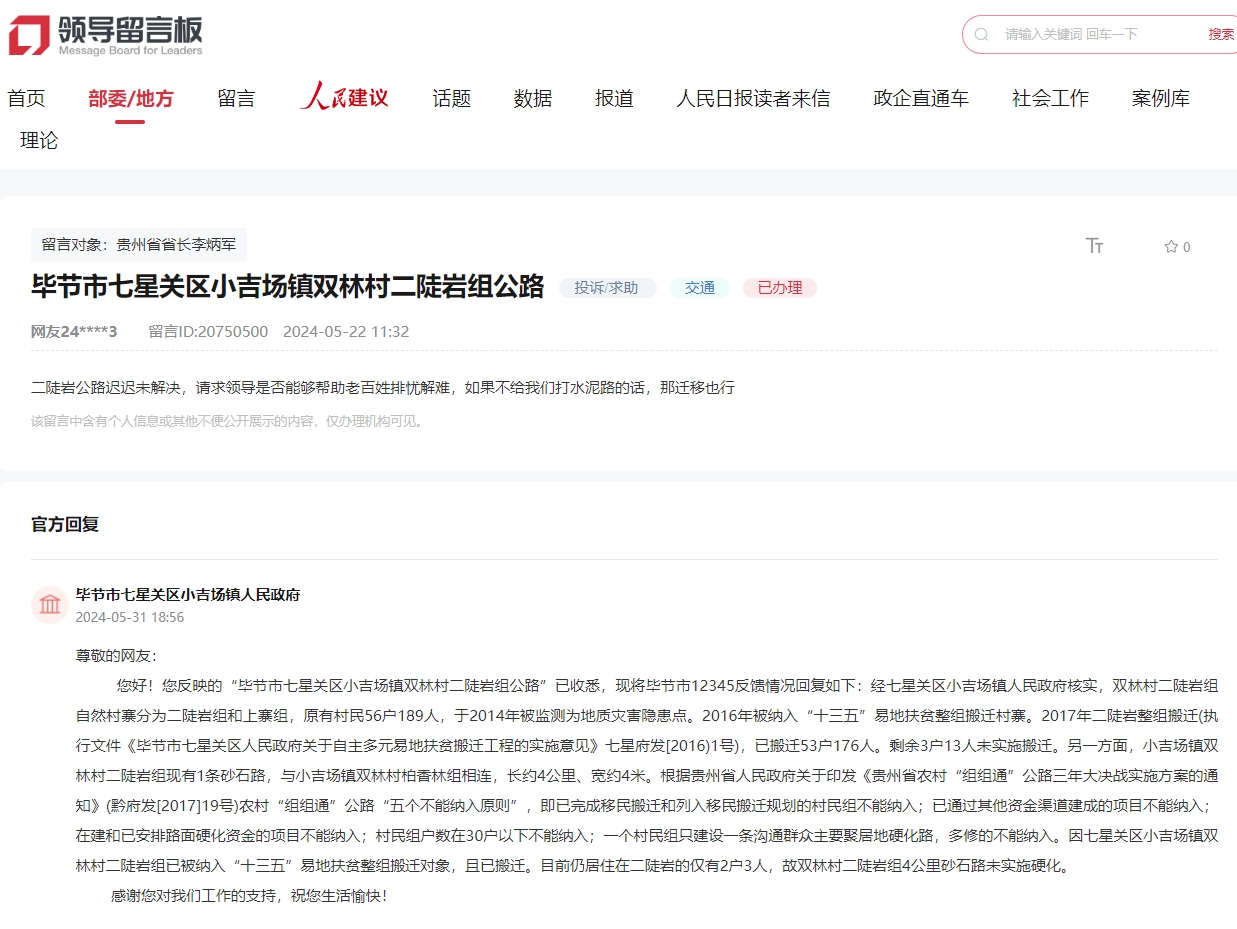1237x929 pixels.
Task: Click the 搜索 search button
Action: tap(1219, 33)
